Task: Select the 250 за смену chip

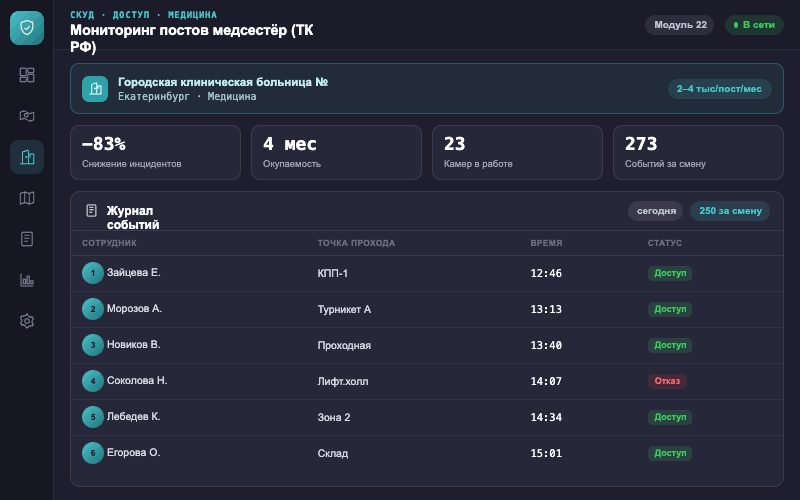Action: click(730, 211)
